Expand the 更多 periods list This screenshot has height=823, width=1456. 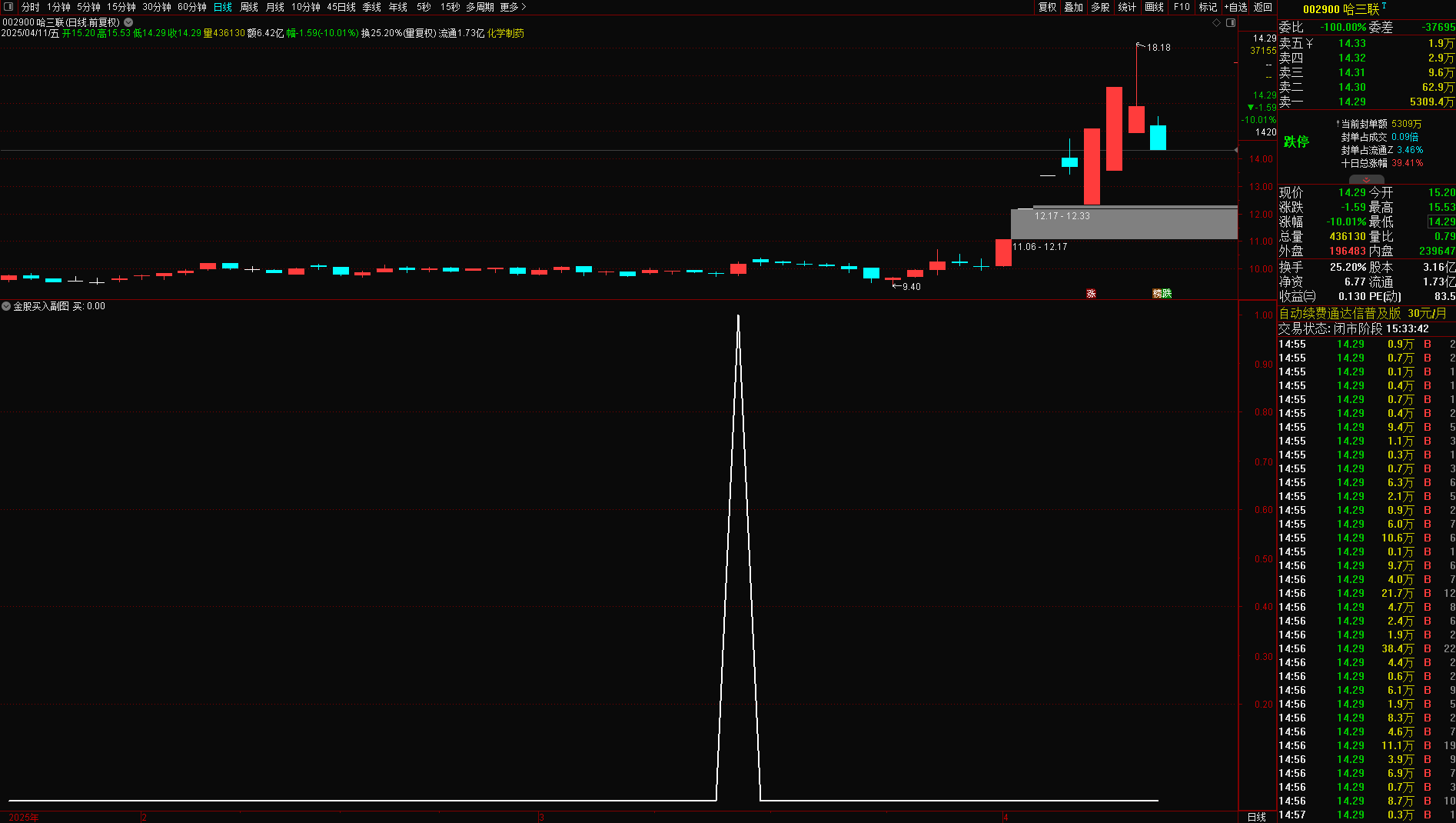513,7
